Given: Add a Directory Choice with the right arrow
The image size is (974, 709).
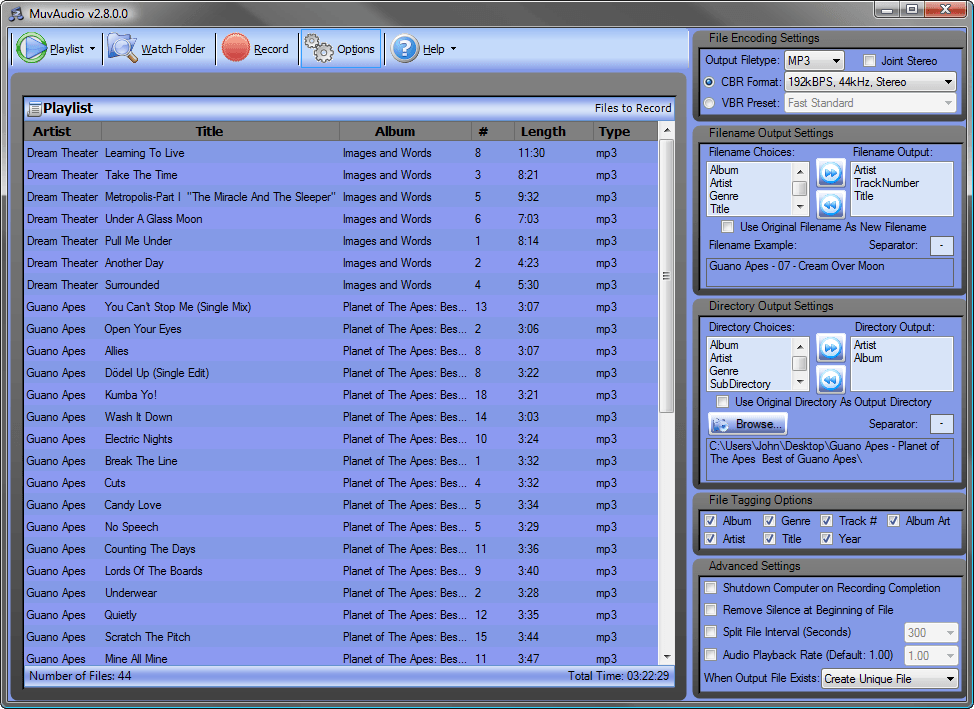Looking at the screenshot, I should 830,347.
